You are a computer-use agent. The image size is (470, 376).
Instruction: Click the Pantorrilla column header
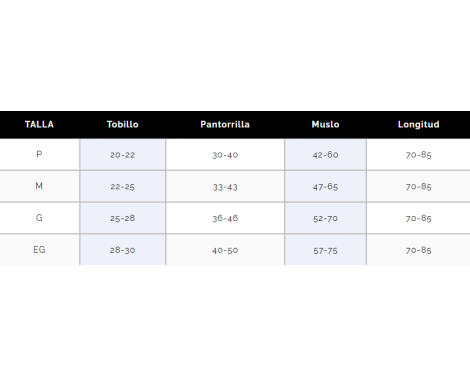coord(225,125)
